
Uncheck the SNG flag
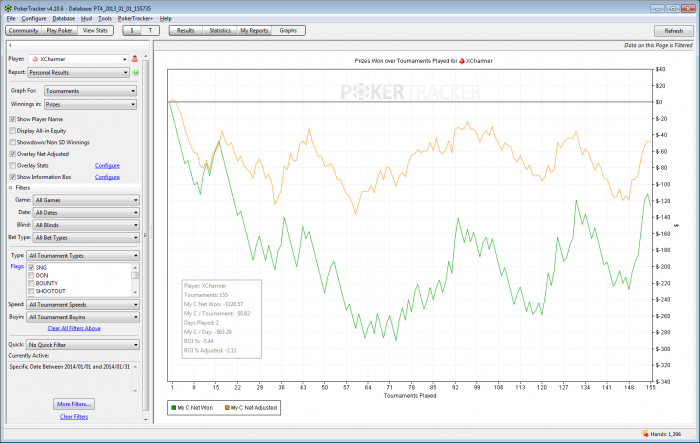pyautogui.click(x=31, y=267)
